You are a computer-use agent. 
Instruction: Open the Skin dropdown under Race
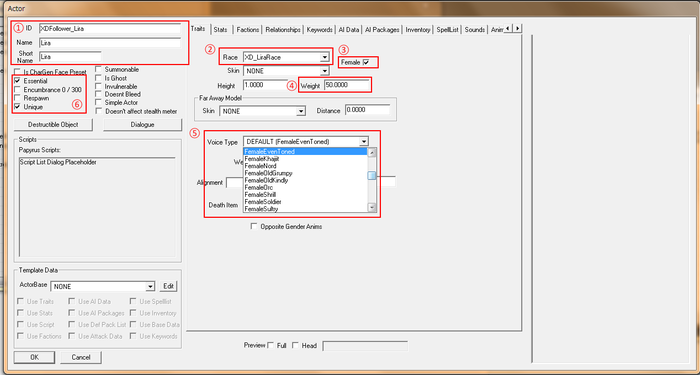point(325,71)
